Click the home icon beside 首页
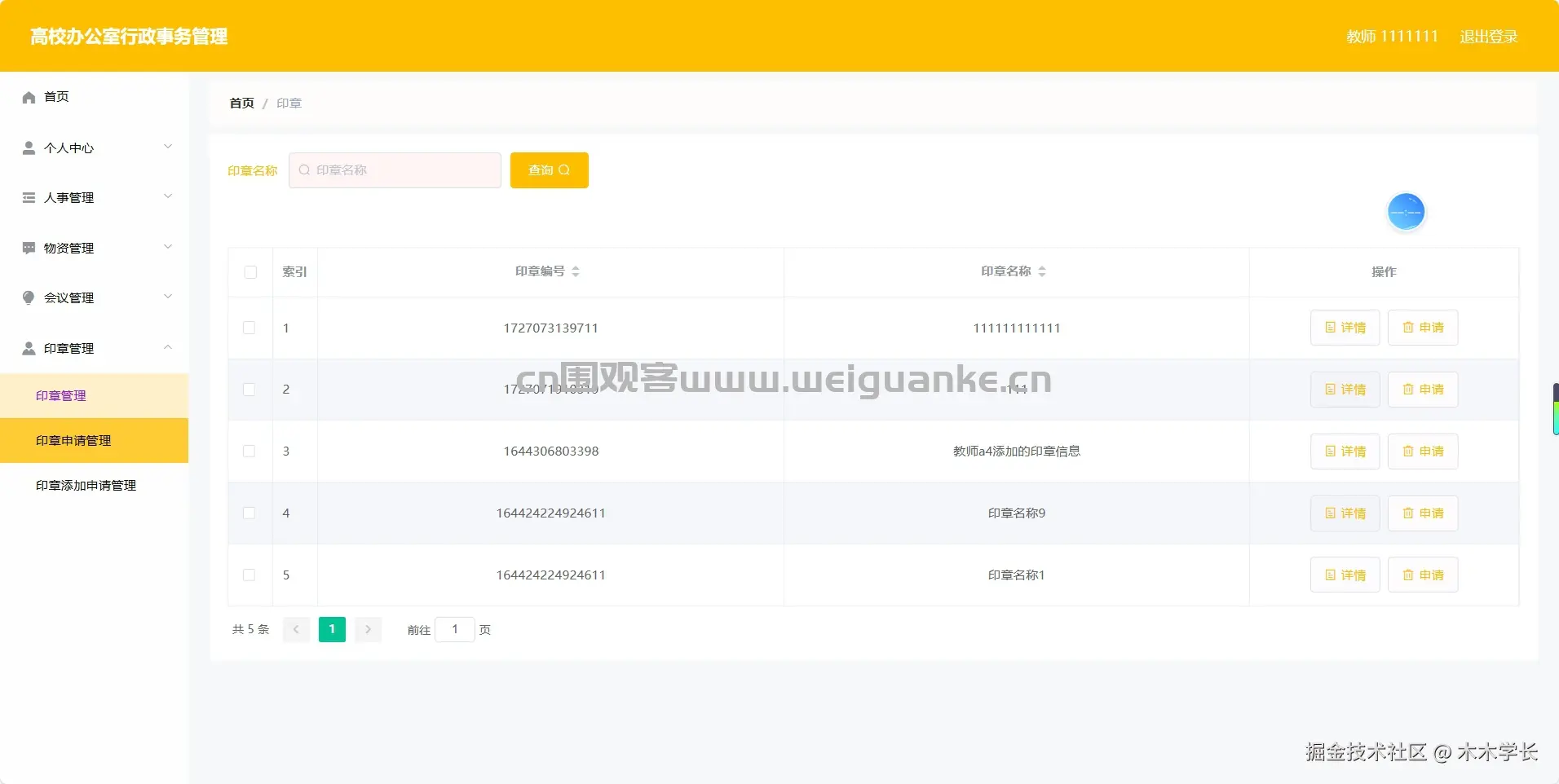The height and width of the screenshot is (784, 1559). [x=29, y=97]
